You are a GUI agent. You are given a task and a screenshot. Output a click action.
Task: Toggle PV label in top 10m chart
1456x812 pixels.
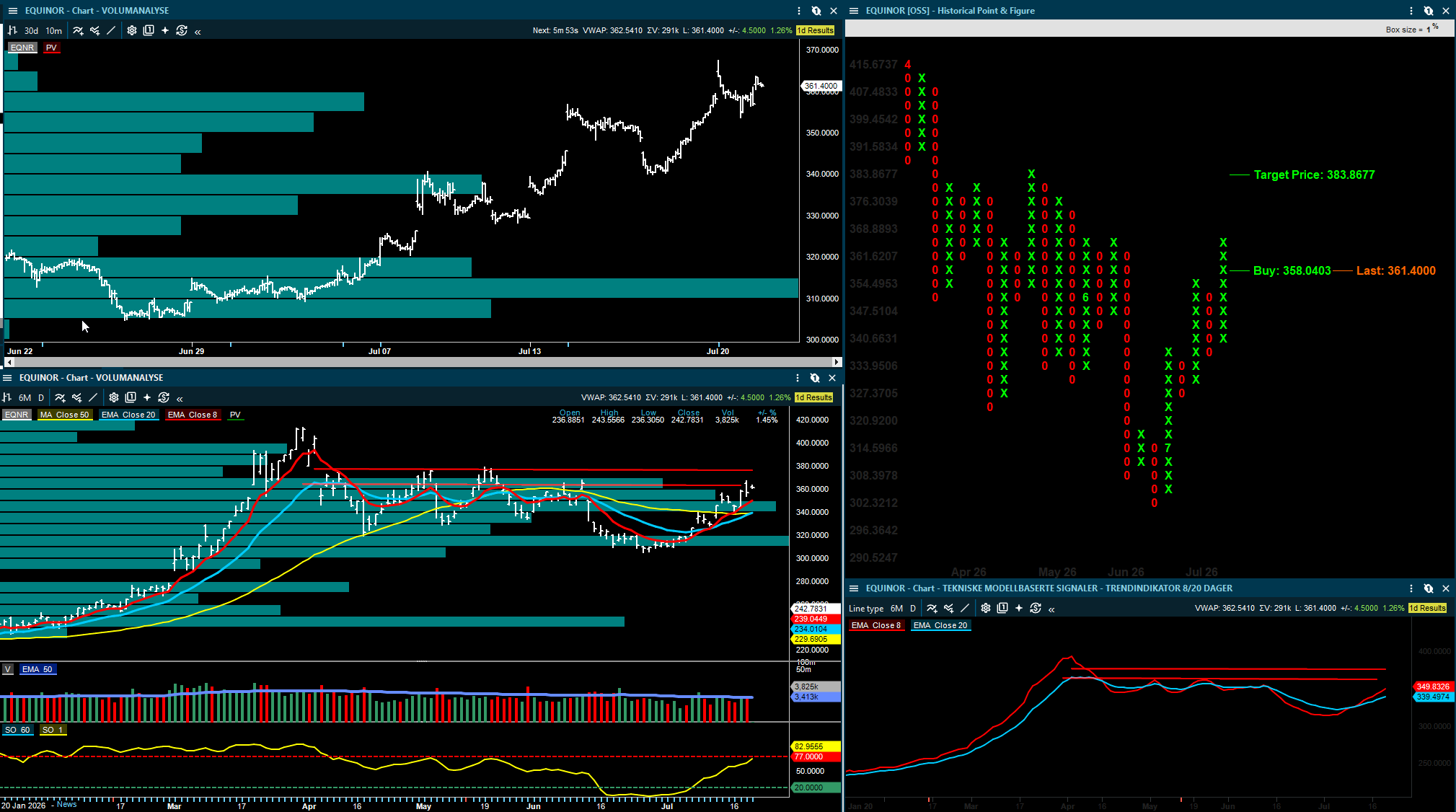click(51, 48)
